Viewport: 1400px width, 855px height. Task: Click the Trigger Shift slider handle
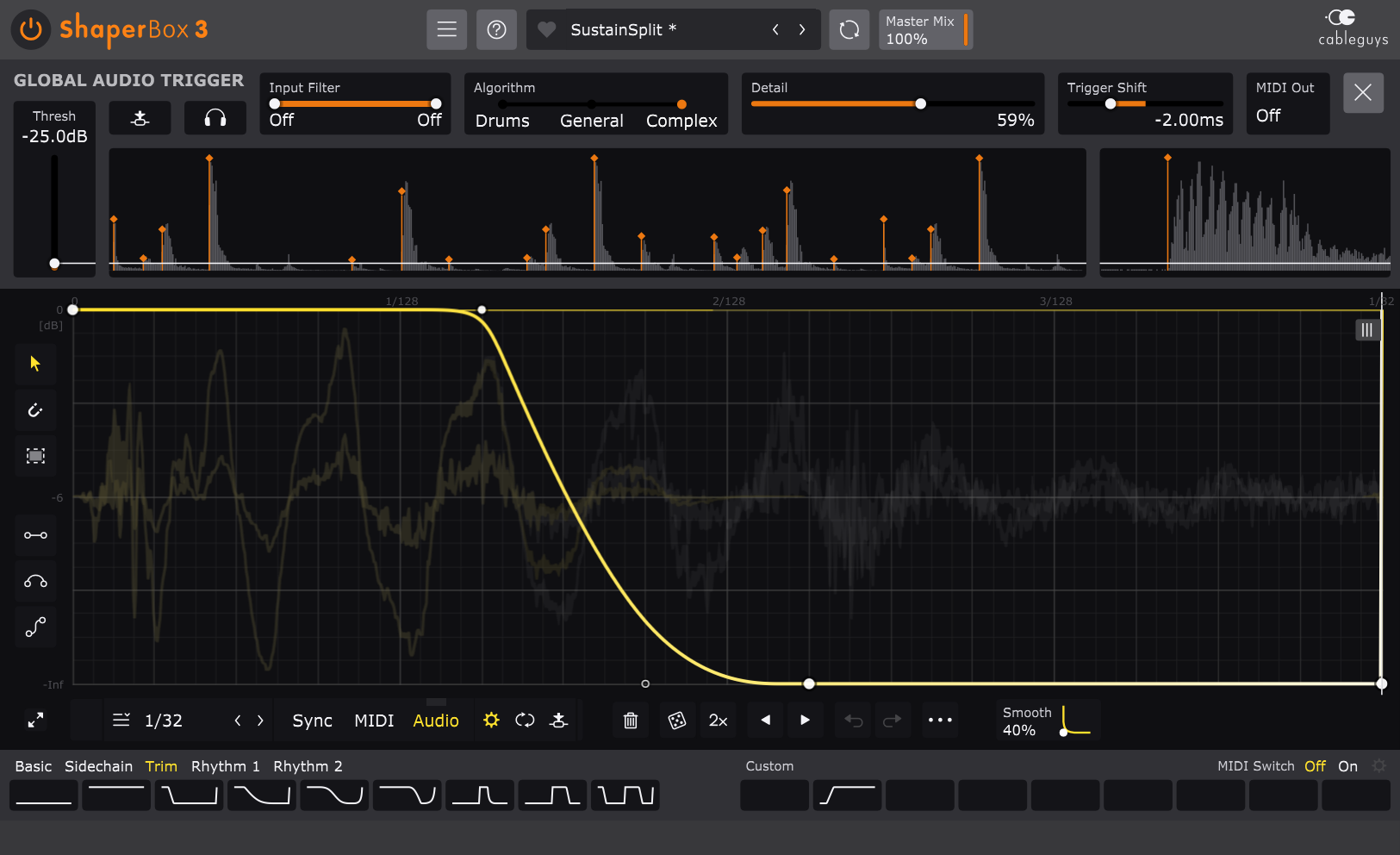coord(1111,103)
